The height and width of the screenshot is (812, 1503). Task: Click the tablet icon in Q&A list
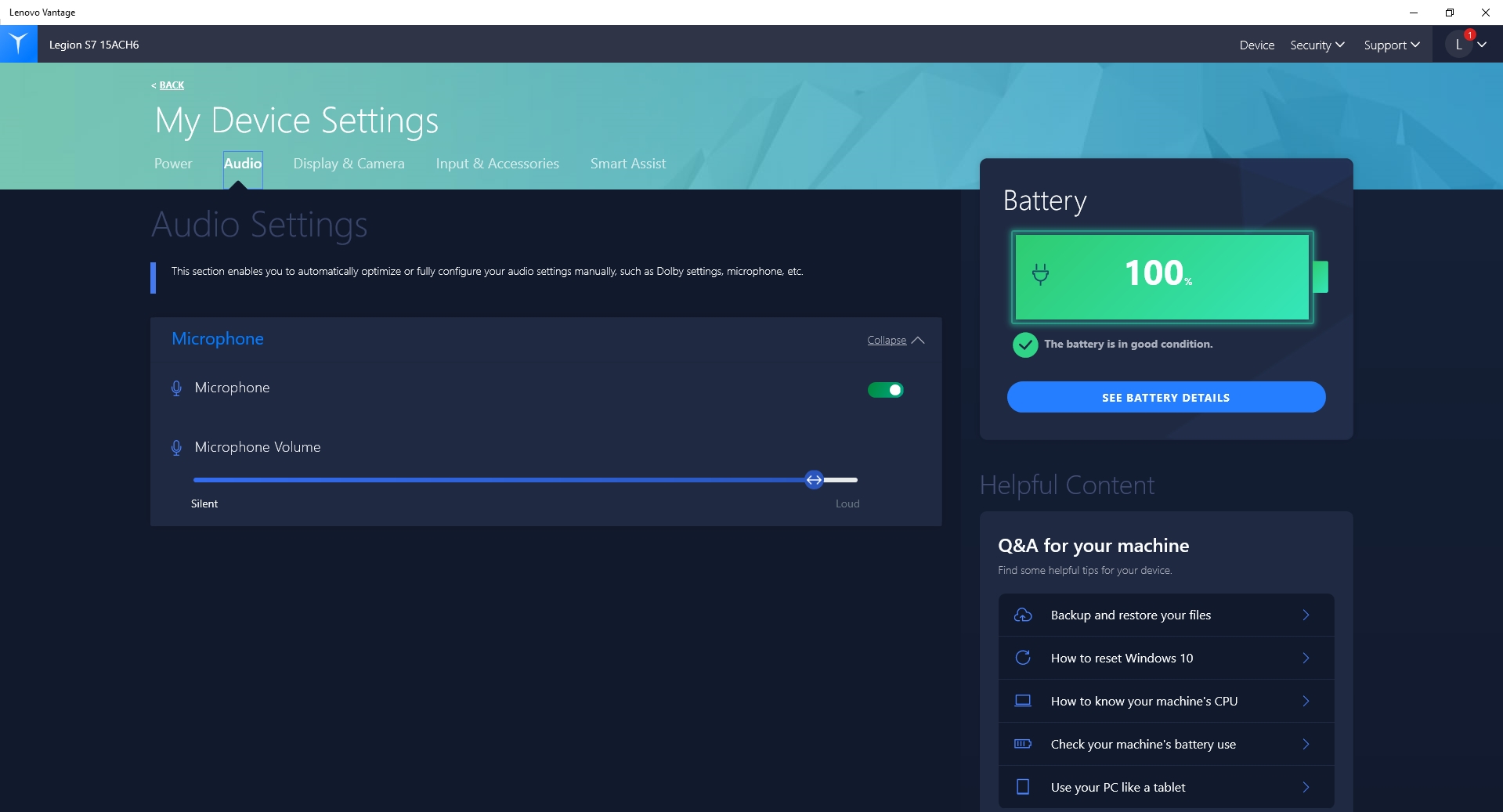[x=1023, y=787]
